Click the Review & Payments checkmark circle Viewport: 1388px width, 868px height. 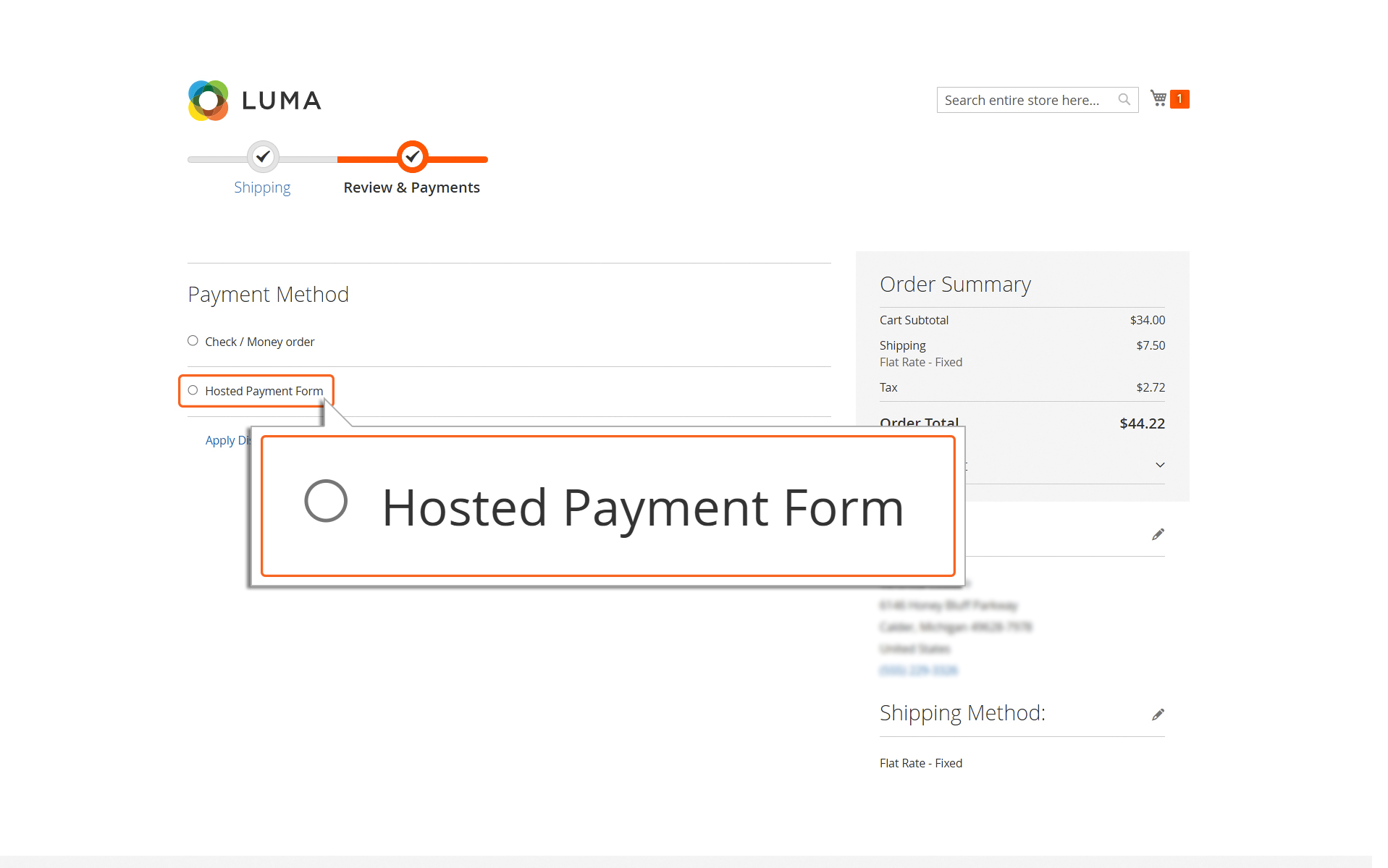tap(412, 156)
